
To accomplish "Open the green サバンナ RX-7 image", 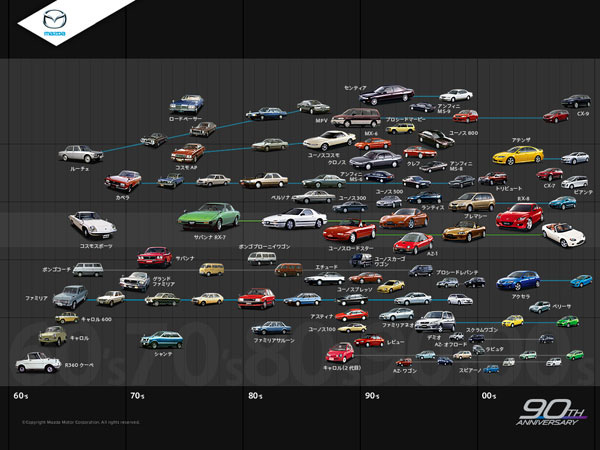I will point(209,217).
